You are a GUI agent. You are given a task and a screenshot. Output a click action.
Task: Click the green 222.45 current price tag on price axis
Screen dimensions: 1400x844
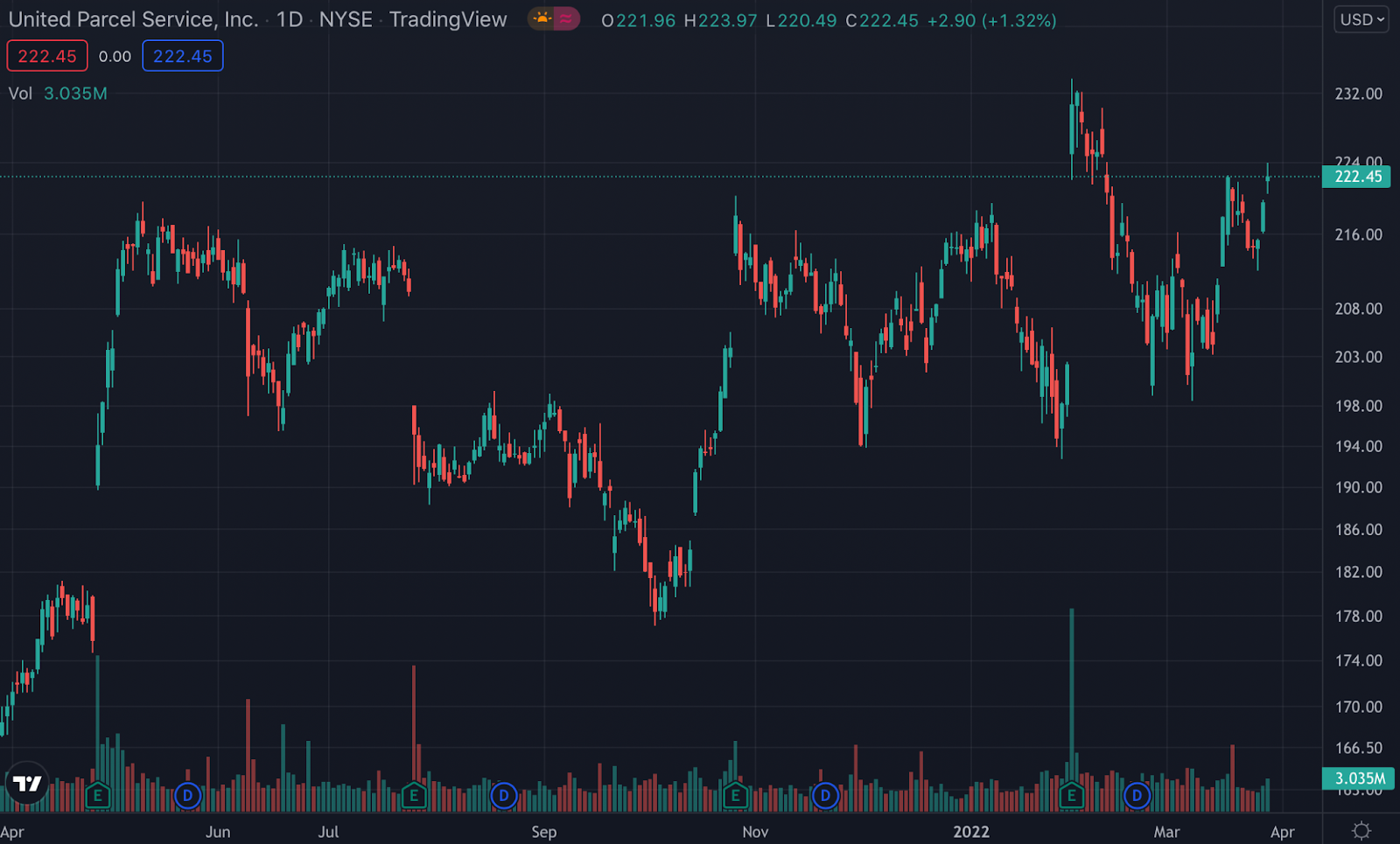pos(1357,177)
